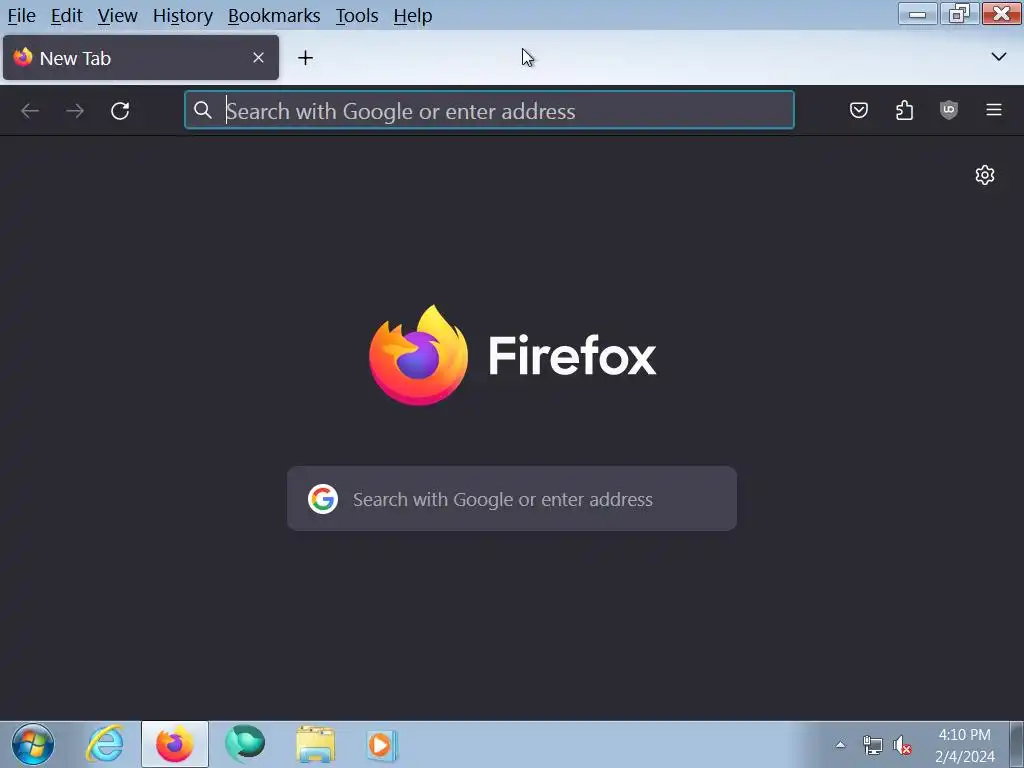The image size is (1024, 768).
Task: Open Windows Explorer folder from taskbar
Action: [315, 744]
